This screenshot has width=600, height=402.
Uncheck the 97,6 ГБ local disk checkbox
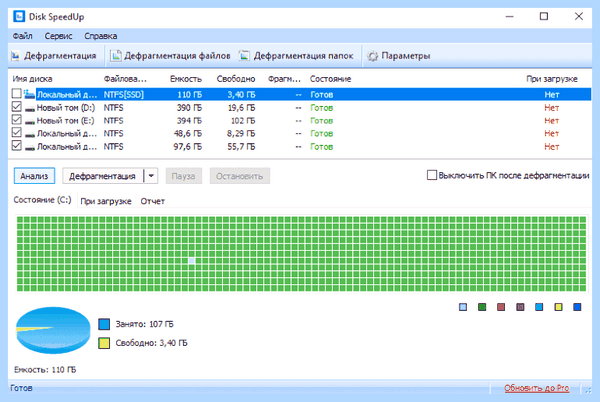(16, 145)
